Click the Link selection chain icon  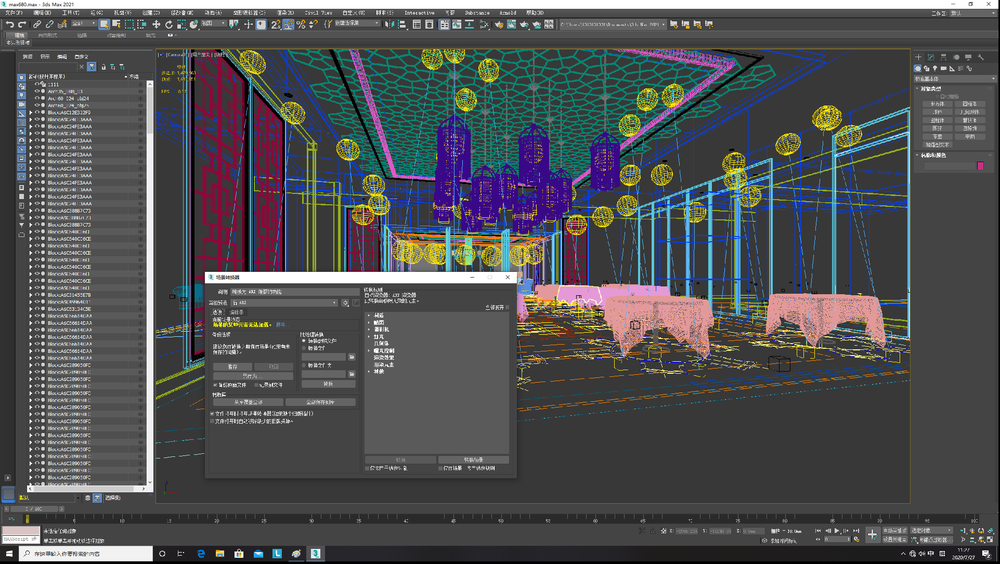click(37, 24)
